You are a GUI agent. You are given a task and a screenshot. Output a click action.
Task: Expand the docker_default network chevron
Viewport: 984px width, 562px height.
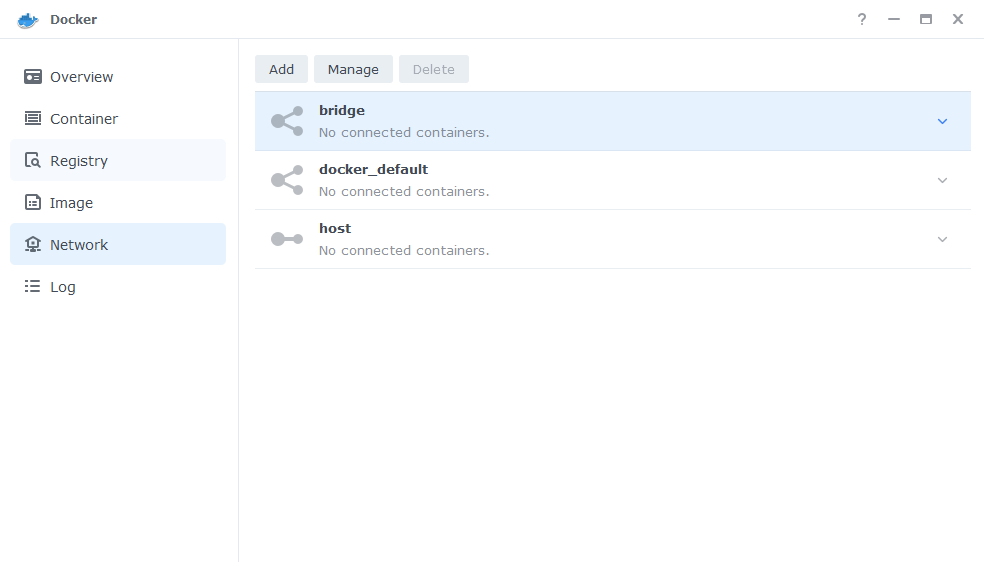click(x=942, y=180)
